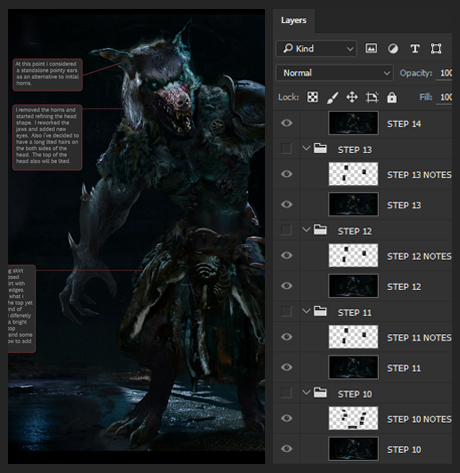This screenshot has width=460, height=473.
Task: Select STEP 13 NOTES layer thumbnail
Action: tap(353, 174)
